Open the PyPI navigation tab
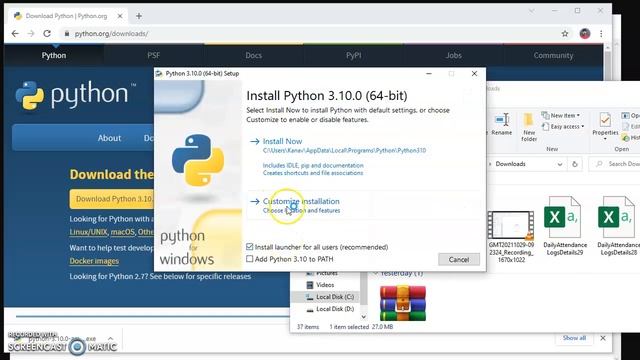 pyautogui.click(x=353, y=55)
